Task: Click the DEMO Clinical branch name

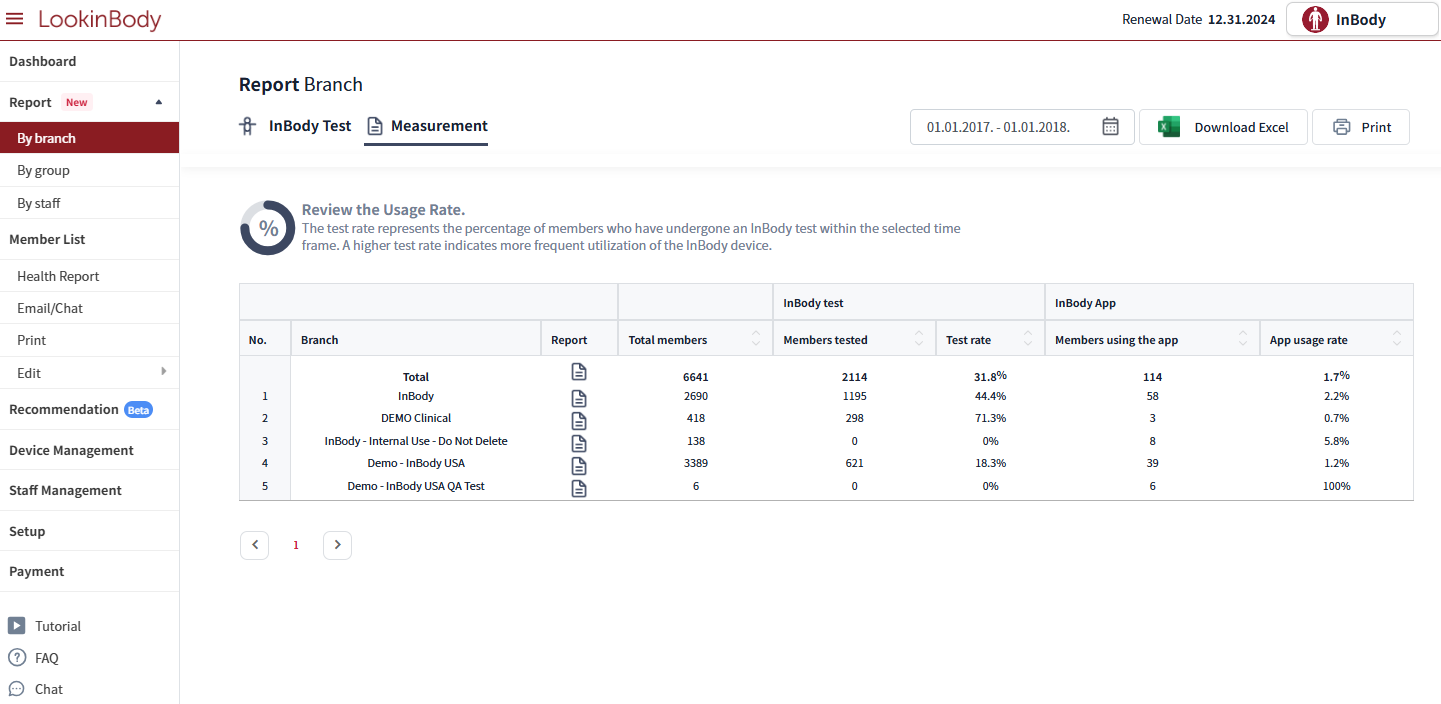Action: tap(416, 418)
